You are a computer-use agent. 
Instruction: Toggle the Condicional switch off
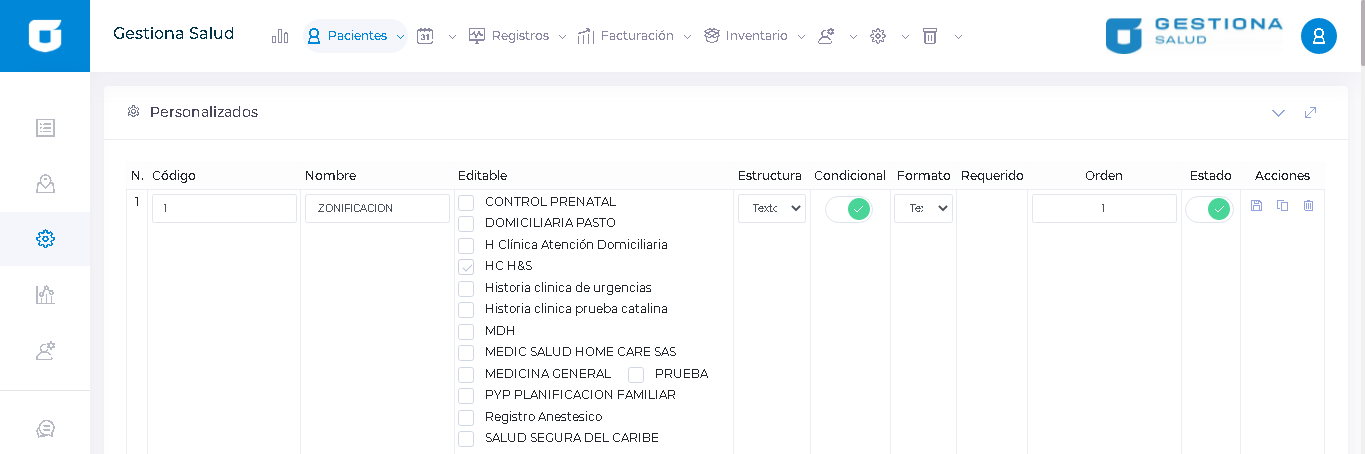[848, 209]
